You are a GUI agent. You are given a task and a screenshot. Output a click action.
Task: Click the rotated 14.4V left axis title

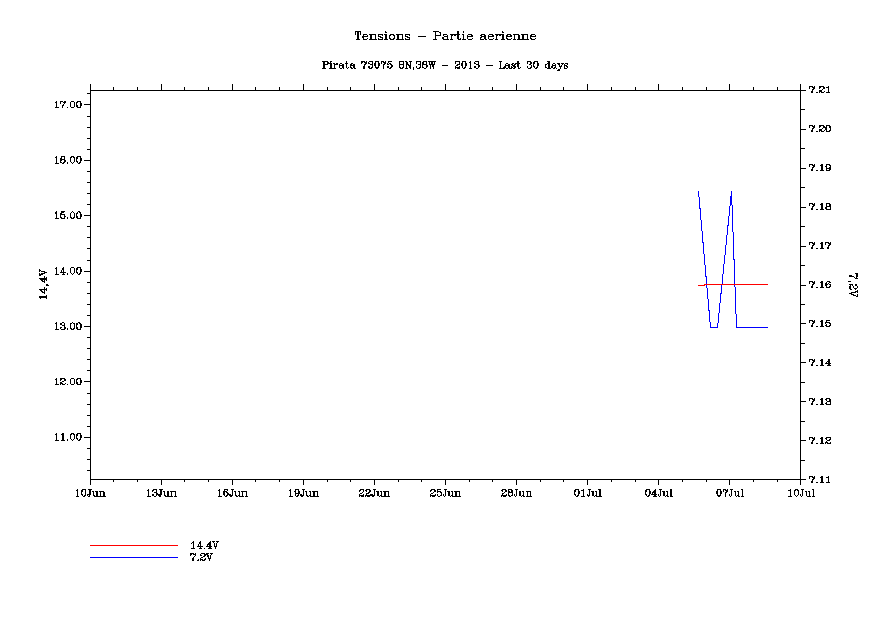[x=43, y=284]
